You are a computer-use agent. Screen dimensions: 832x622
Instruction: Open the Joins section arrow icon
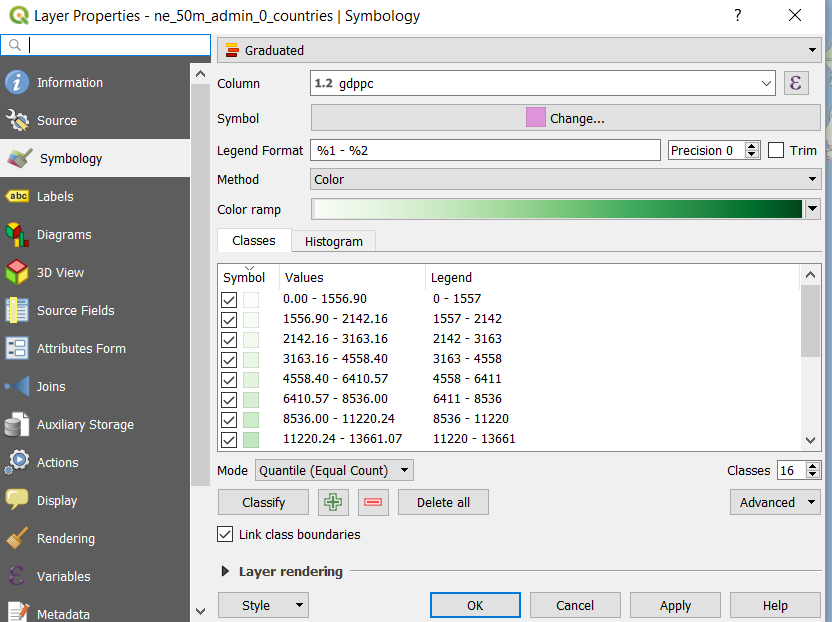click(x=17, y=386)
